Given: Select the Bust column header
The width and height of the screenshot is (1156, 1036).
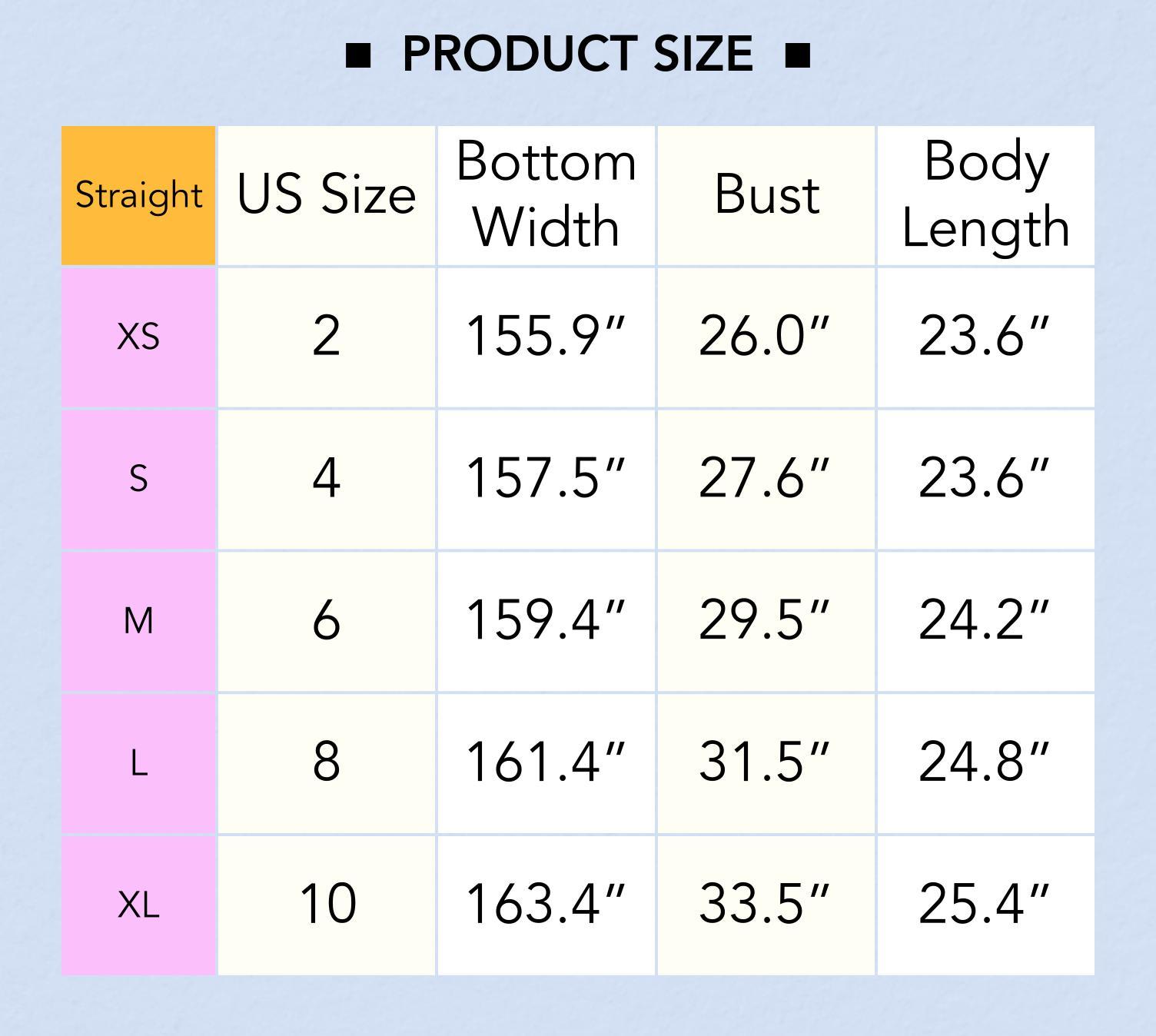Looking at the screenshot, I should (x=766, y=195).
